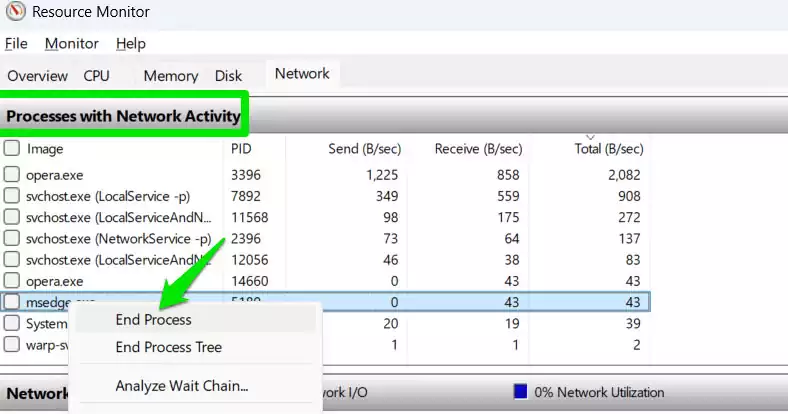Go to the CPU tab
The width and height of the screenshot is (788, 414).
(x=96, y=76)
